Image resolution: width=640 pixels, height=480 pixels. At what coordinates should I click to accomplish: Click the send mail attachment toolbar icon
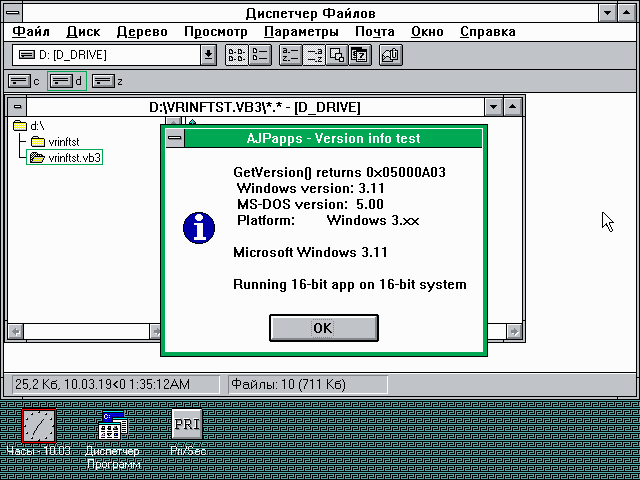click(391, 55)
